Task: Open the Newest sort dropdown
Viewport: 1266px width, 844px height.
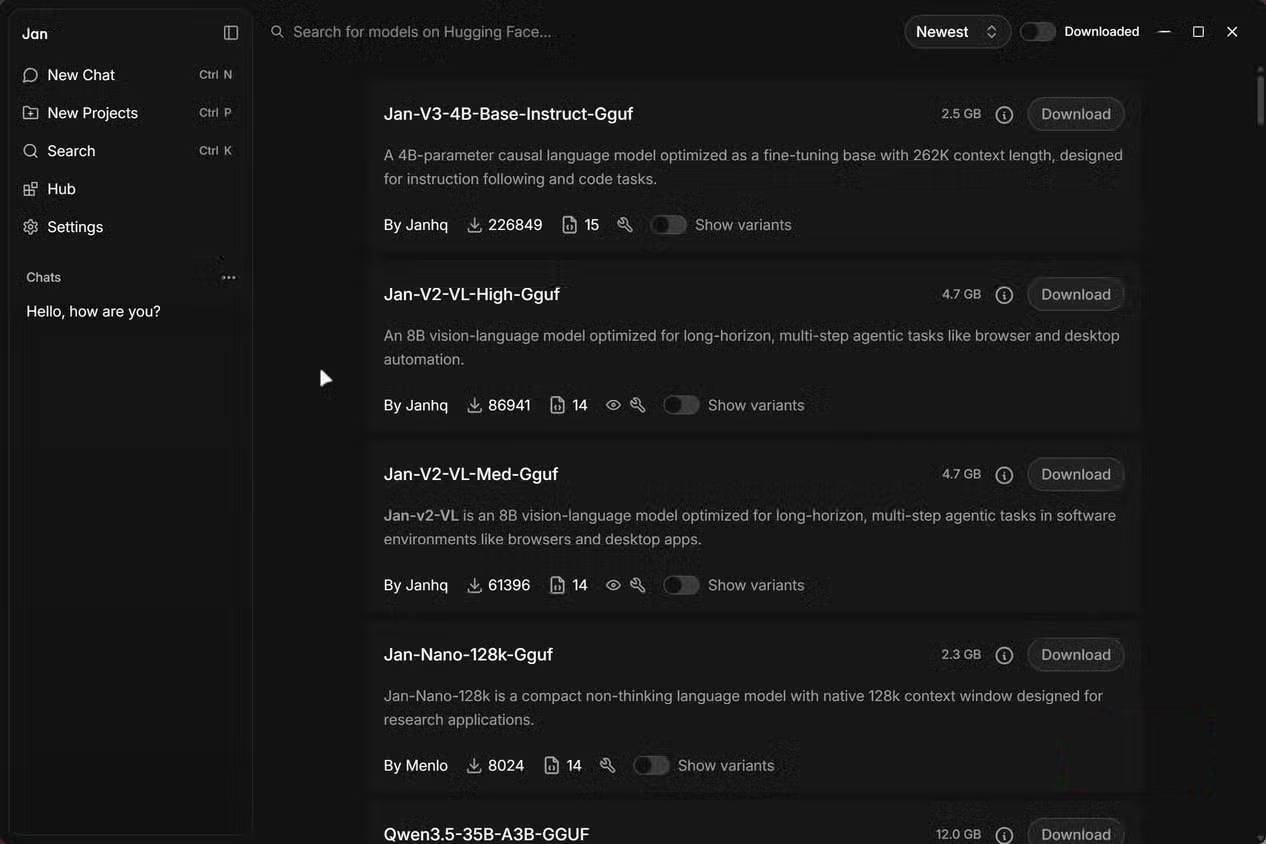Action: click(x=957, y=32)
